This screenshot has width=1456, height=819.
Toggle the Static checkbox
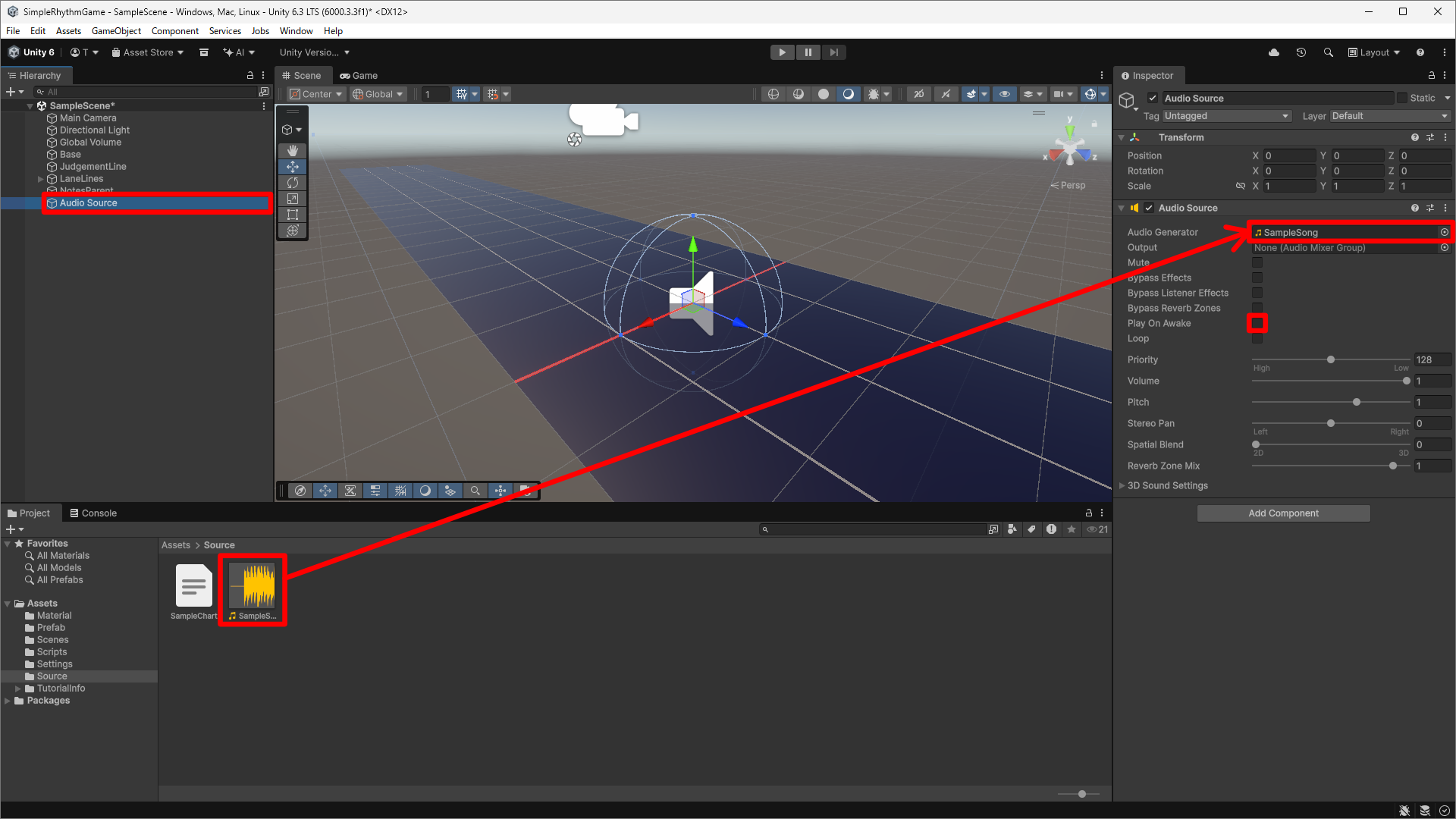tap(1402, 98)
